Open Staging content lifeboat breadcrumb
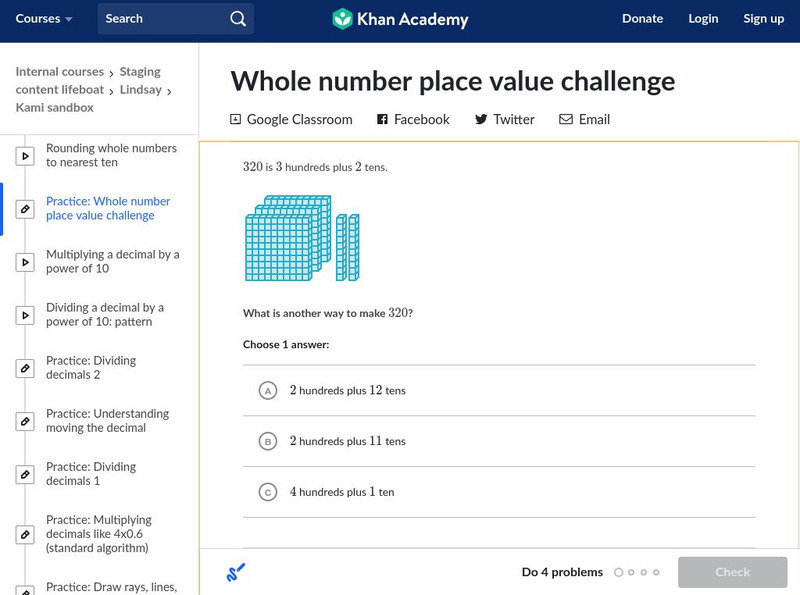This screenshot has height=595, width=800. click(x=88, y=81)
